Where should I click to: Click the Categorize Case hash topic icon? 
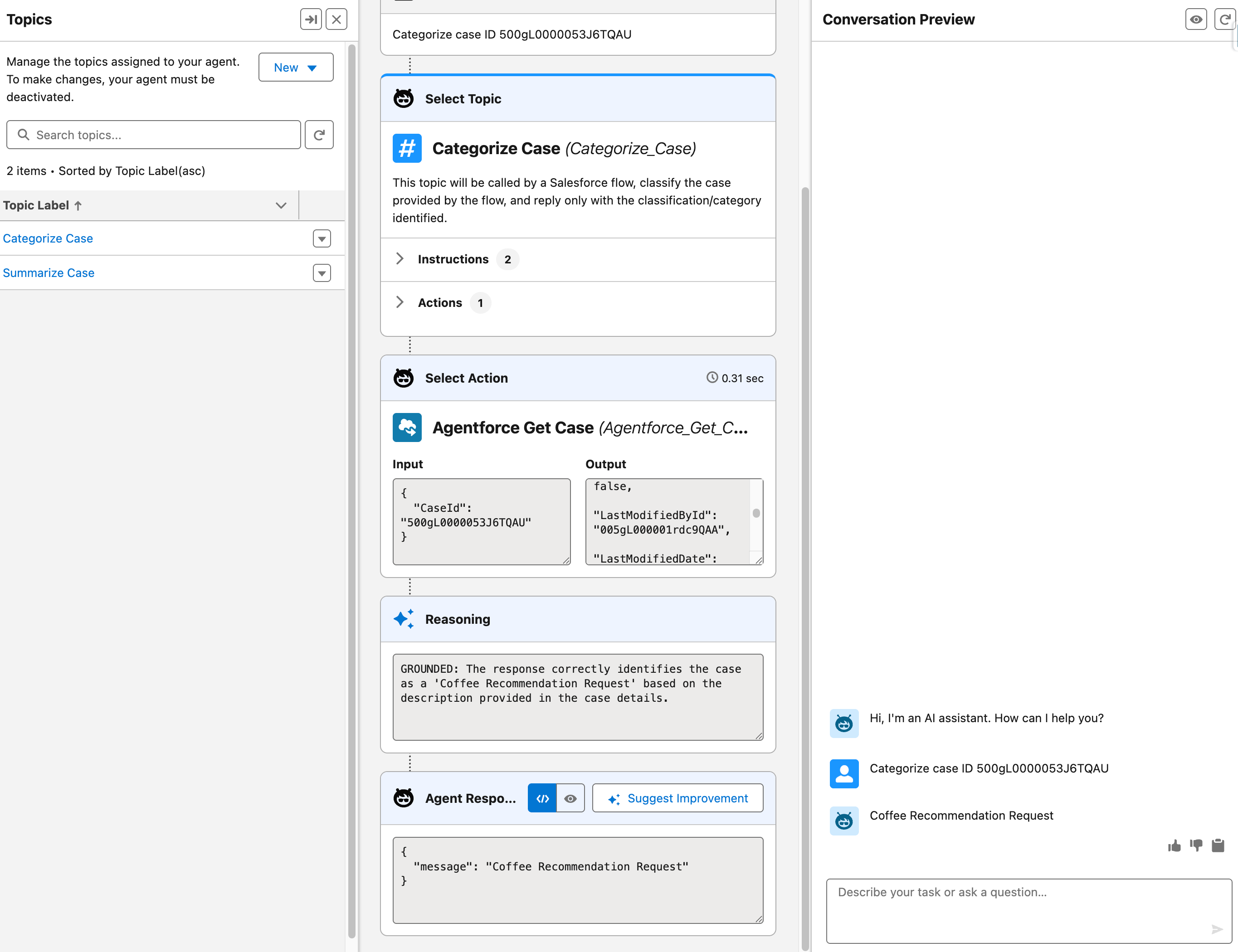pos(407,149)
